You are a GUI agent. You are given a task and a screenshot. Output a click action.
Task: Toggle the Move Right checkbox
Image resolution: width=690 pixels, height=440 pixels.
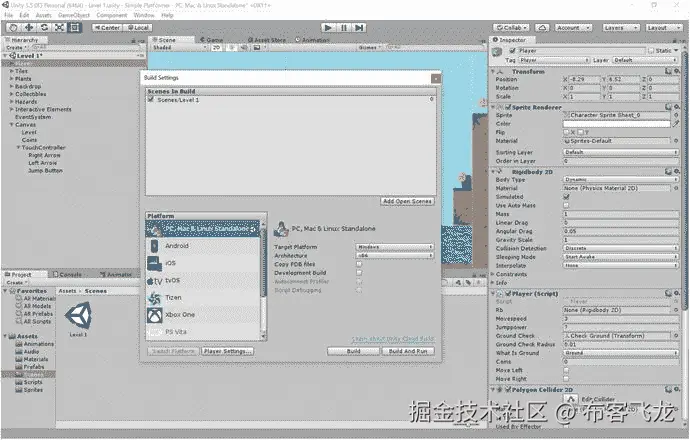tap(566, 379)
